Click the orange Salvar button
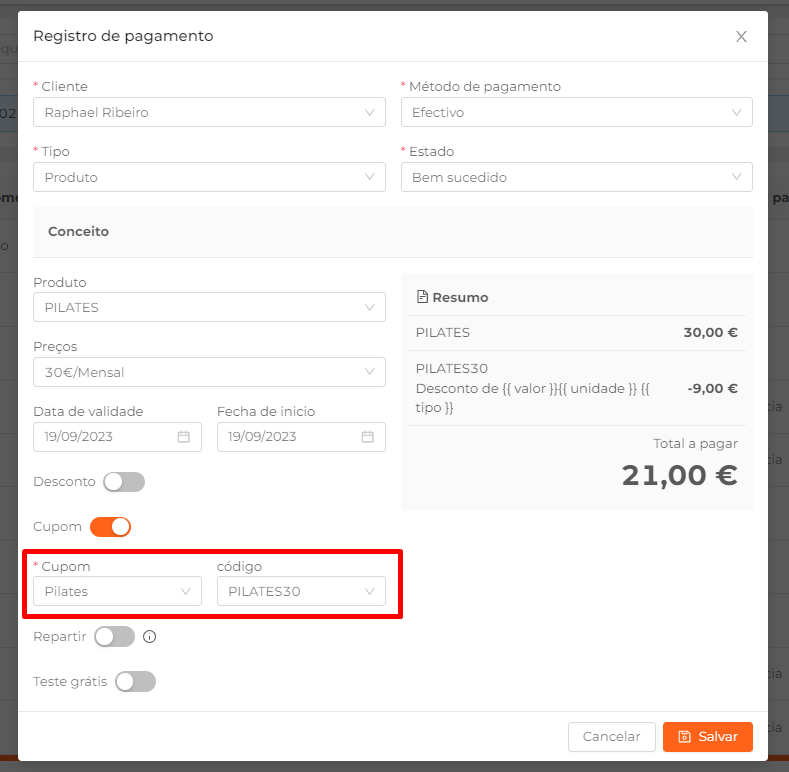 click(x=708, y=737)
